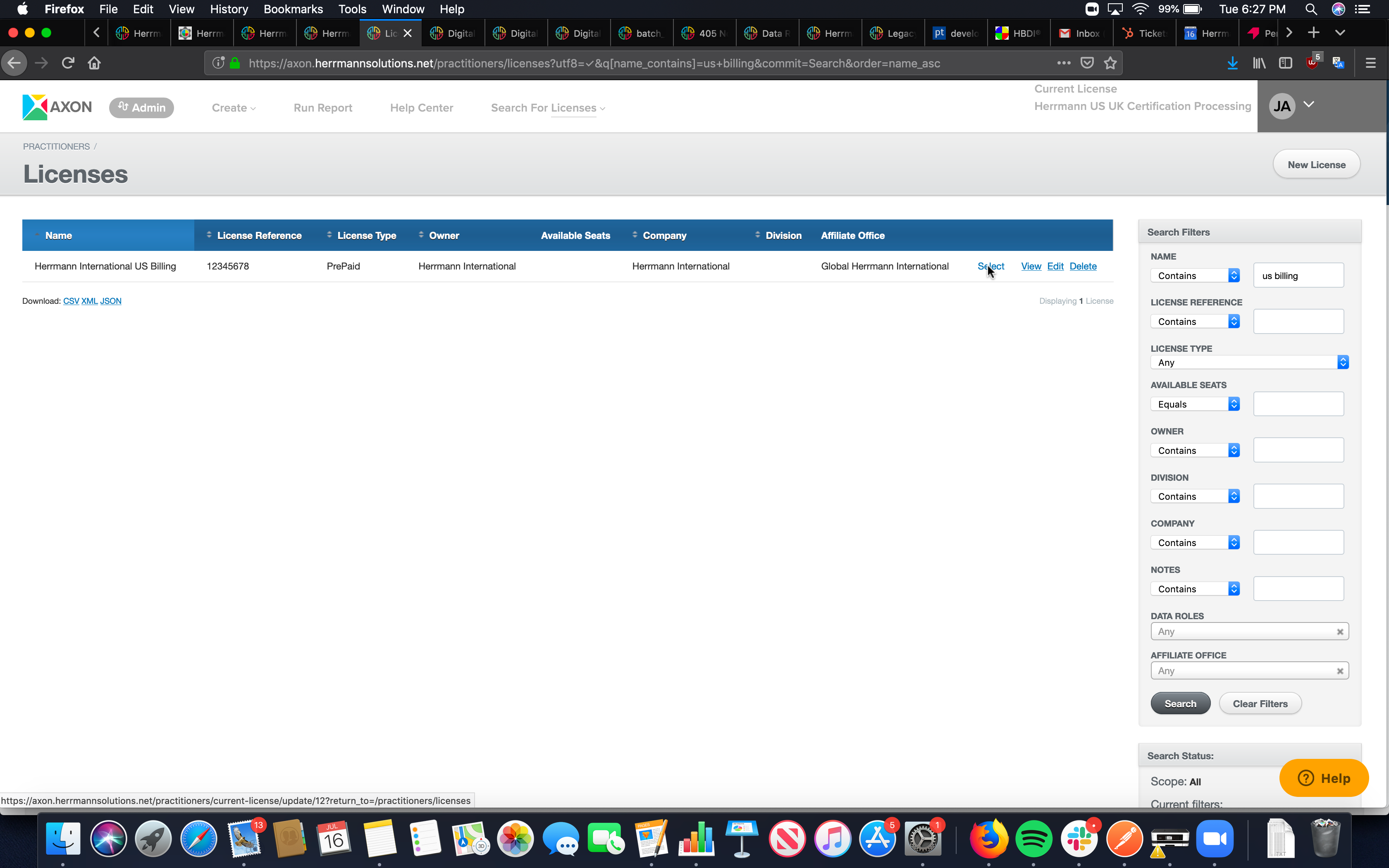Click the New License button
1389x868 pixels.
click(1316, 165)
